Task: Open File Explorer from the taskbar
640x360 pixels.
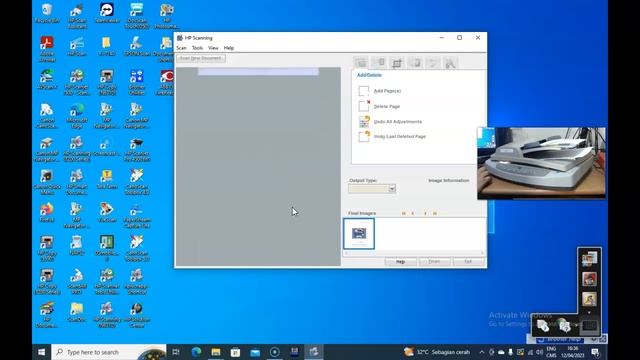Action: (x=216, y=352)
